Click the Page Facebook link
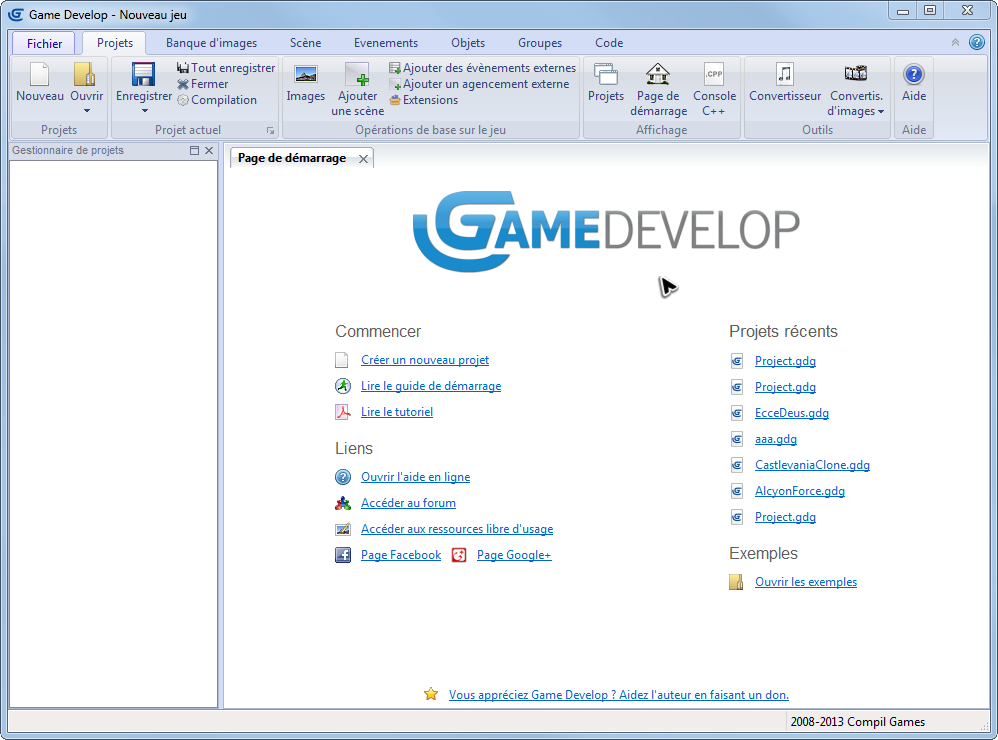Viewport: 998px width, 740px height. pyautogui.click(x=400, y=555)
